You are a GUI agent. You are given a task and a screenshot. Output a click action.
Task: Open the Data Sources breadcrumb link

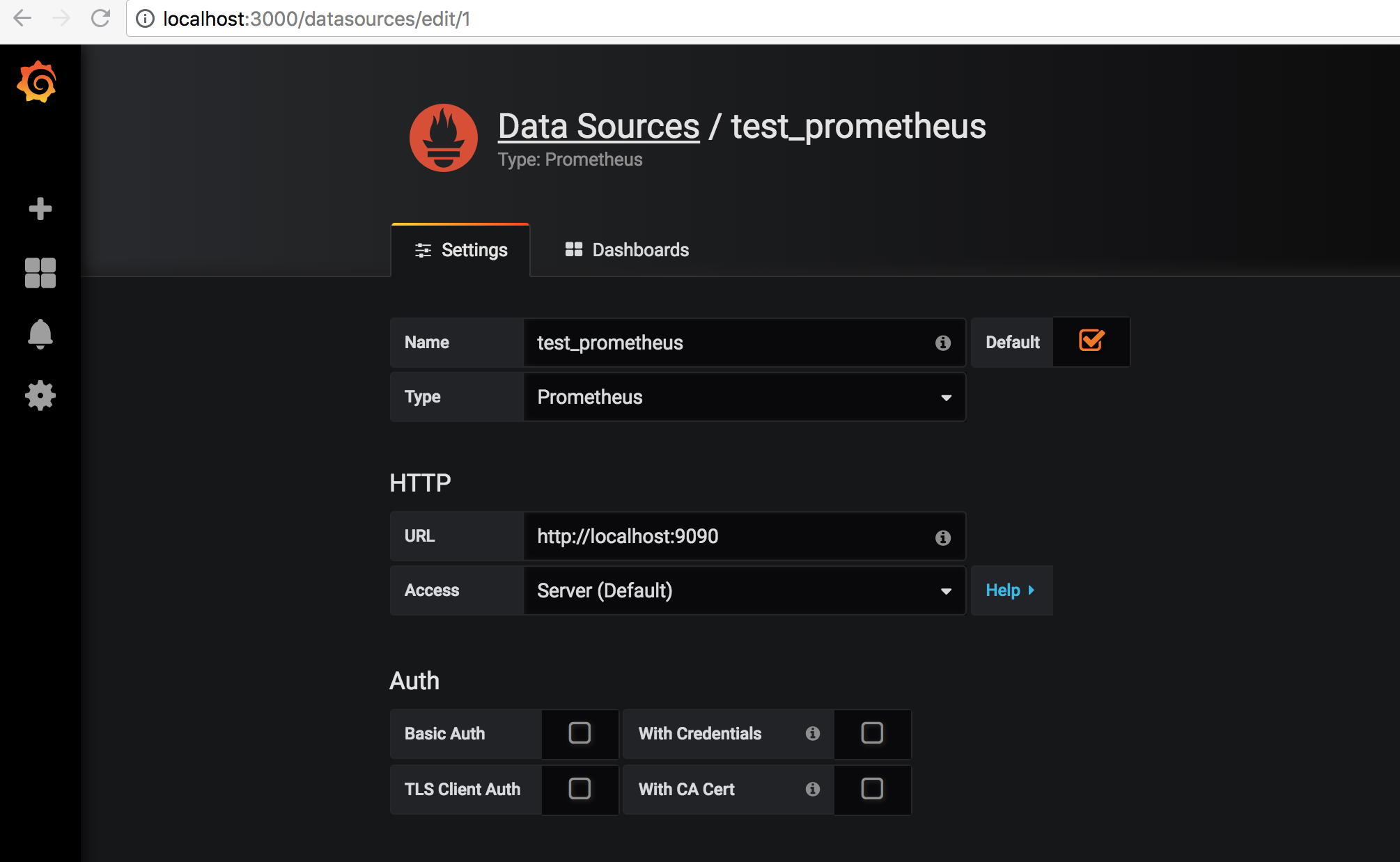[599, 126]
